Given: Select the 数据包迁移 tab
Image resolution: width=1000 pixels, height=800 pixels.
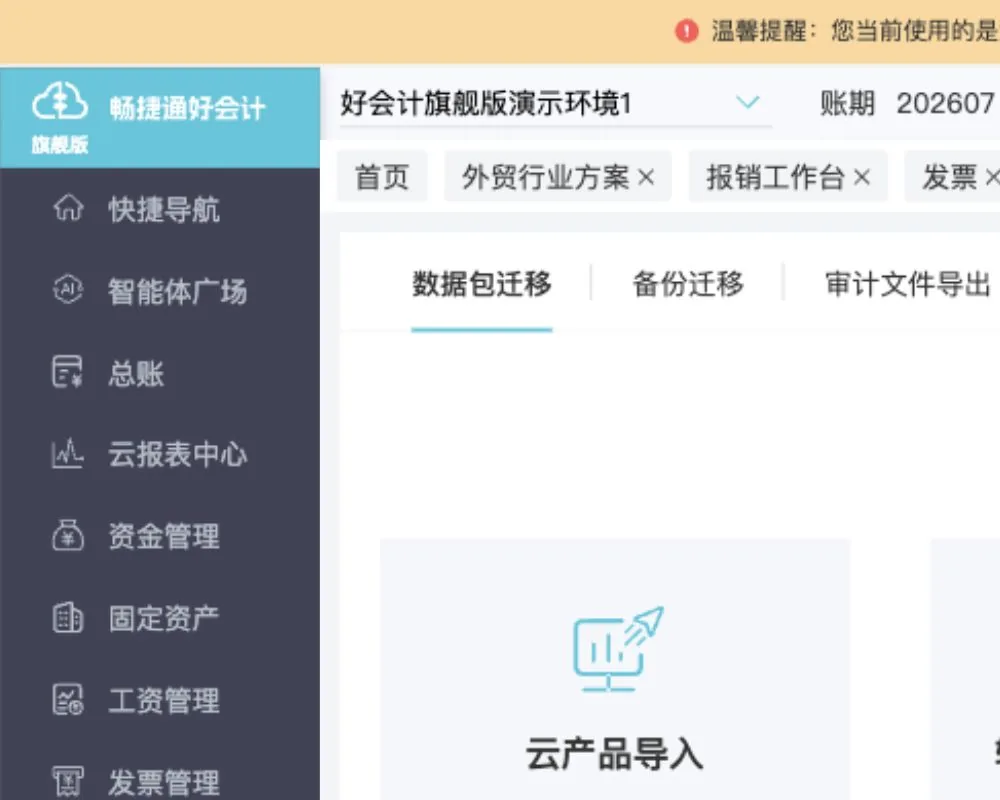Looking at the screenshot, I should (482, 284).
